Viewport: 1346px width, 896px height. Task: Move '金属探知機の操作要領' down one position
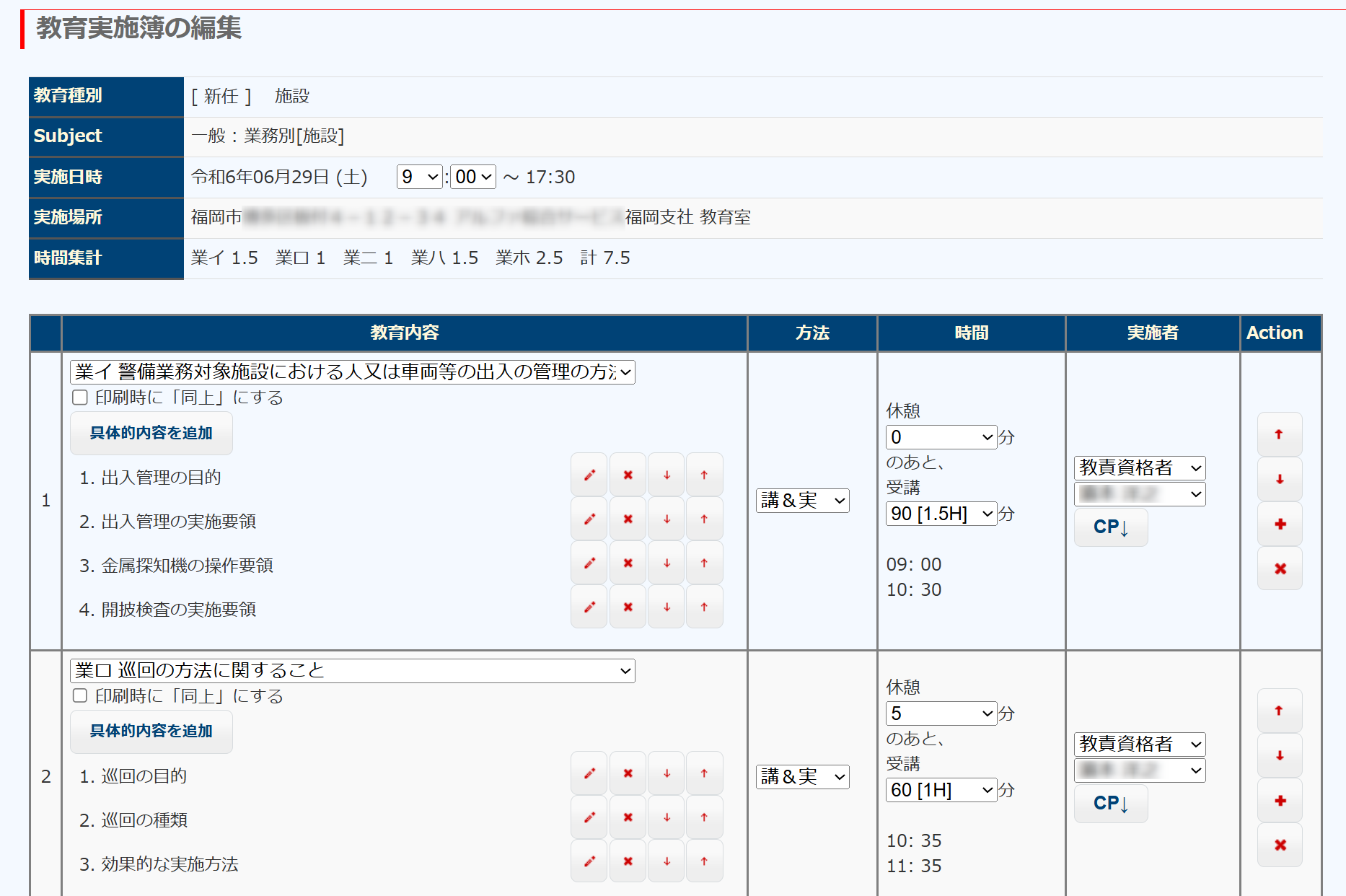667,563
